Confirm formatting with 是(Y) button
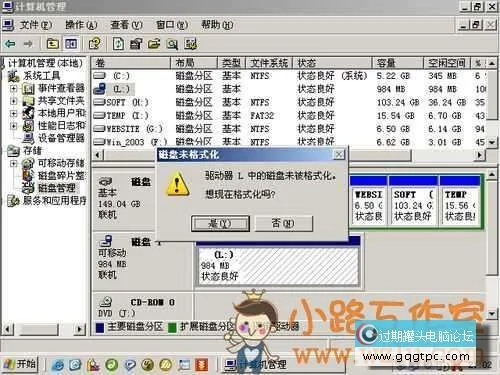Image resolution: width=500 pixels, height=375 pixels. click(220, 223)
